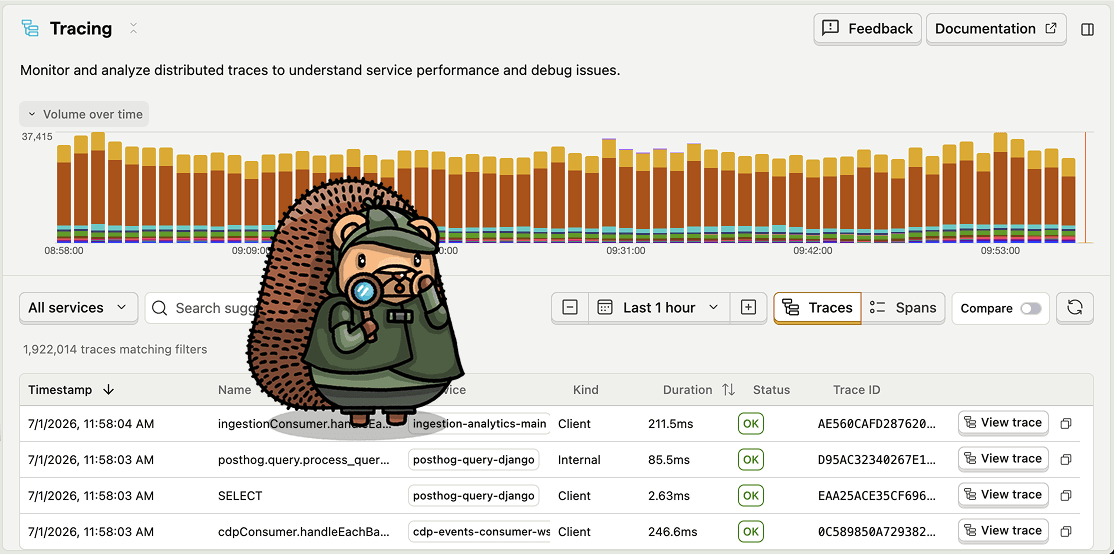The width and height of the screenshot is (1114, 554).
Task: Open the Last 1 hour date dropdown
Action: [659, 308]
